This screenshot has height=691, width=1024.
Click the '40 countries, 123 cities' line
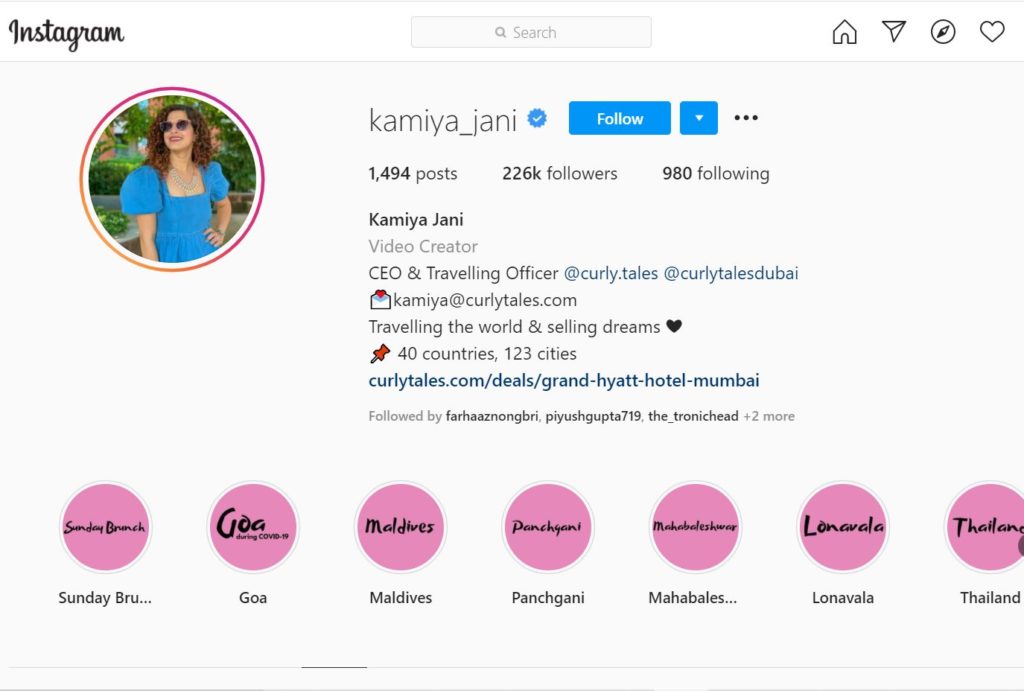click(x=487, y=353)
